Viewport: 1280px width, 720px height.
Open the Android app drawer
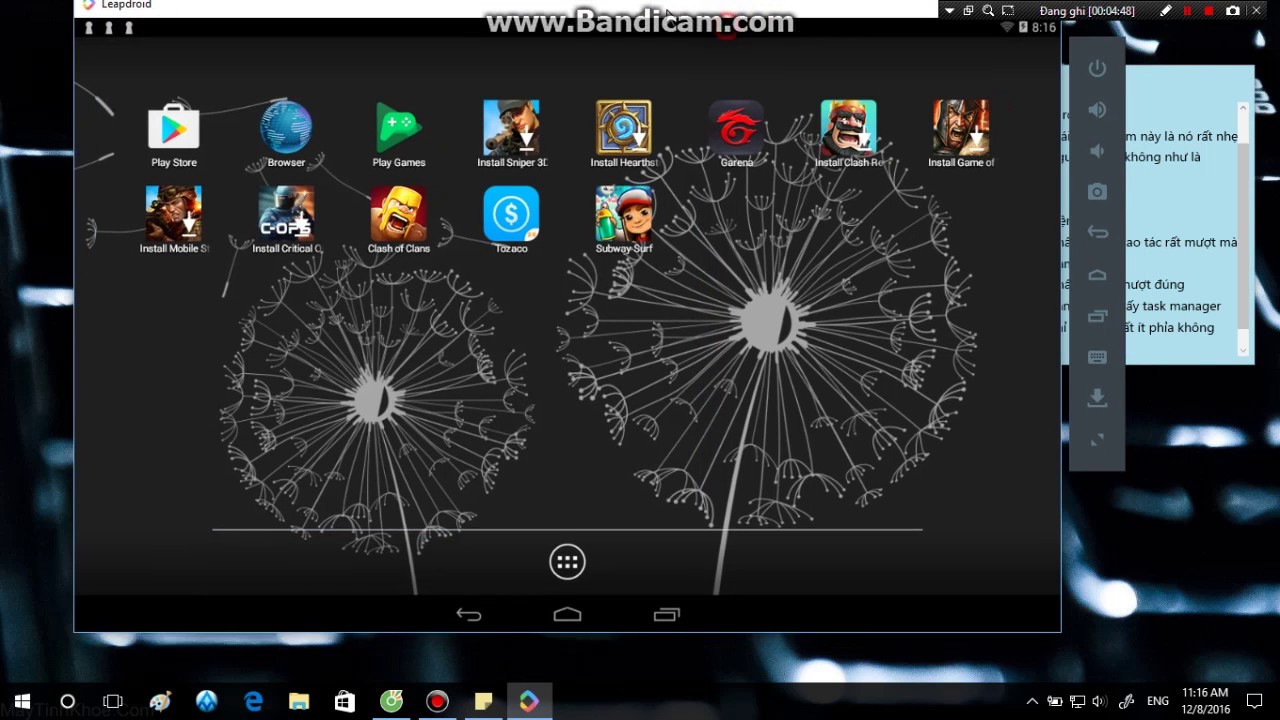pos(567,562)
